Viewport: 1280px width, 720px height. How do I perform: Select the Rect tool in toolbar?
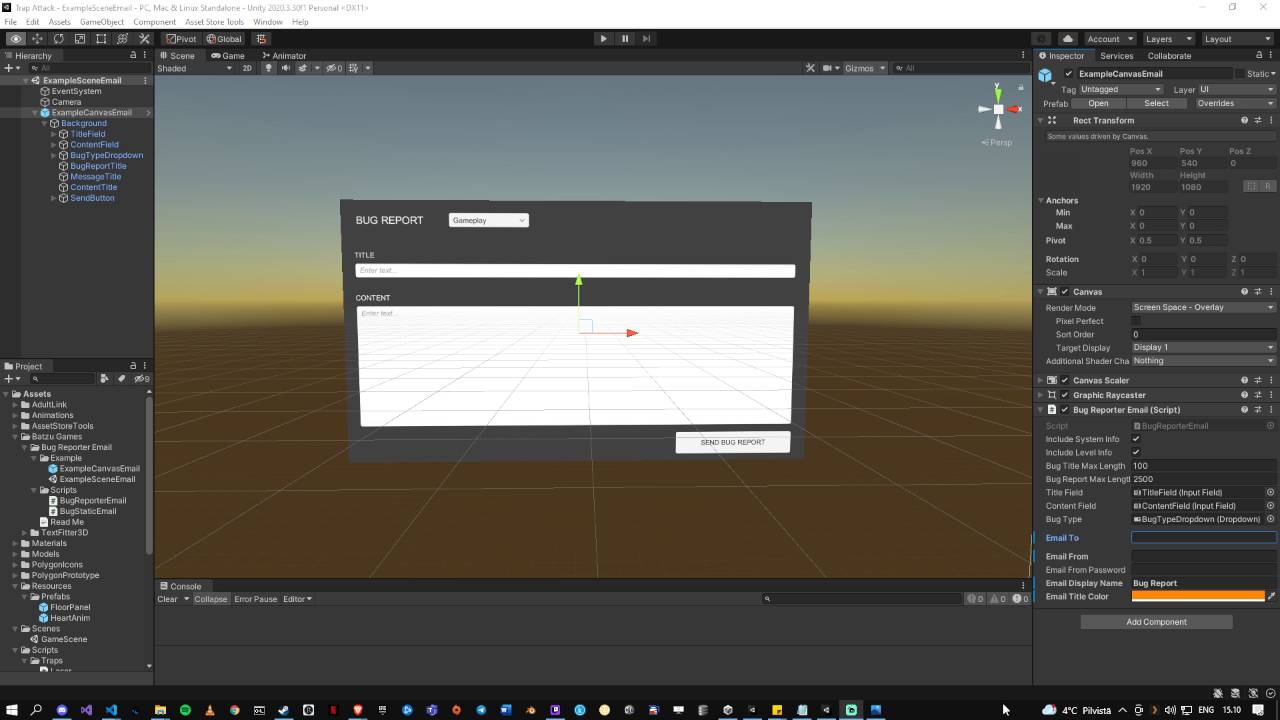(101, 39)
